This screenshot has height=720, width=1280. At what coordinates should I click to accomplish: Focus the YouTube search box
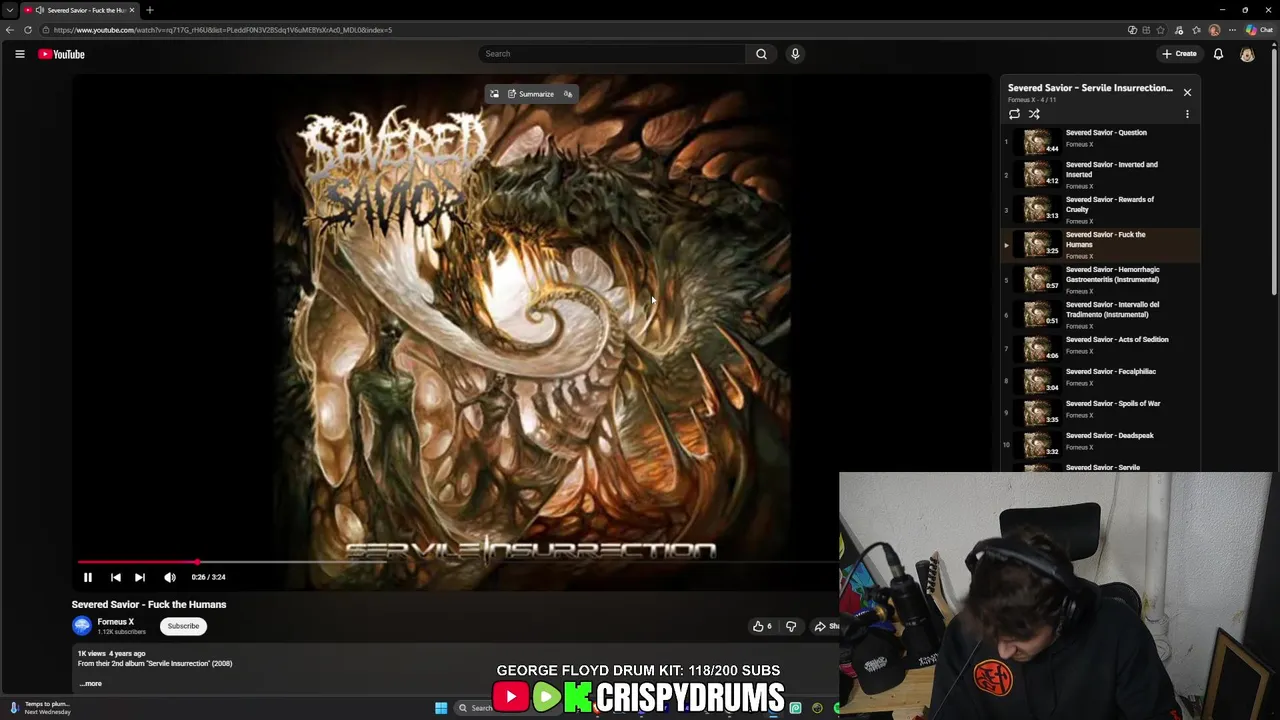click(x=611, y=54)
